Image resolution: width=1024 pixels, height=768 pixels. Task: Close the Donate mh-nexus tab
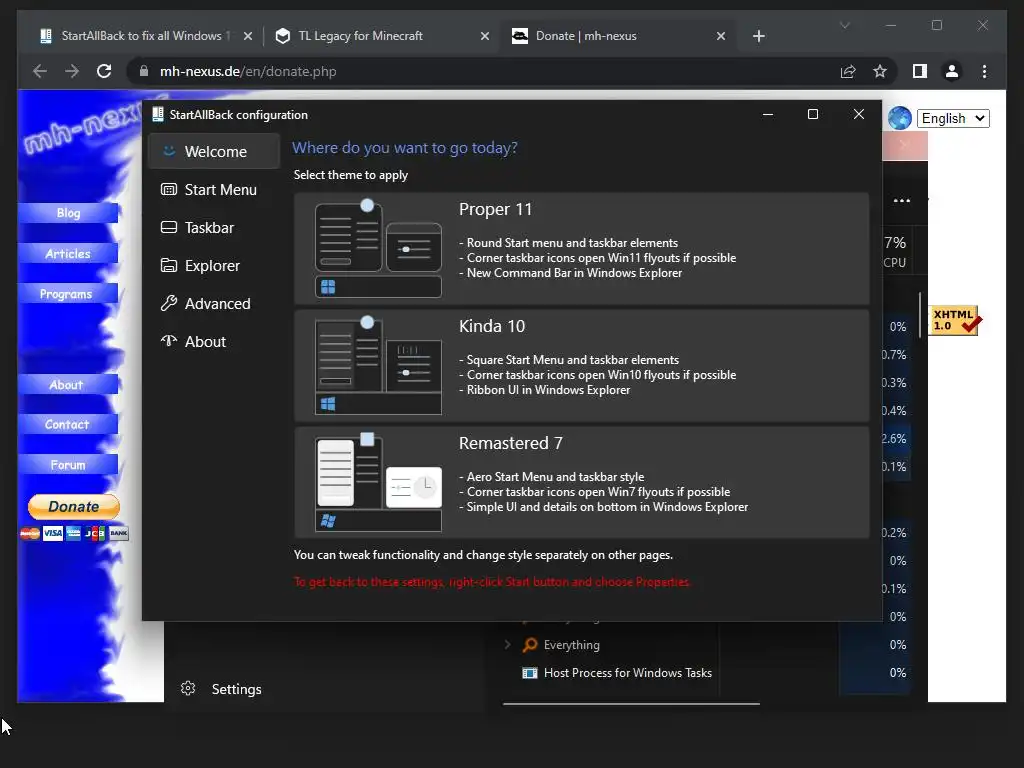tap(720, 36)
